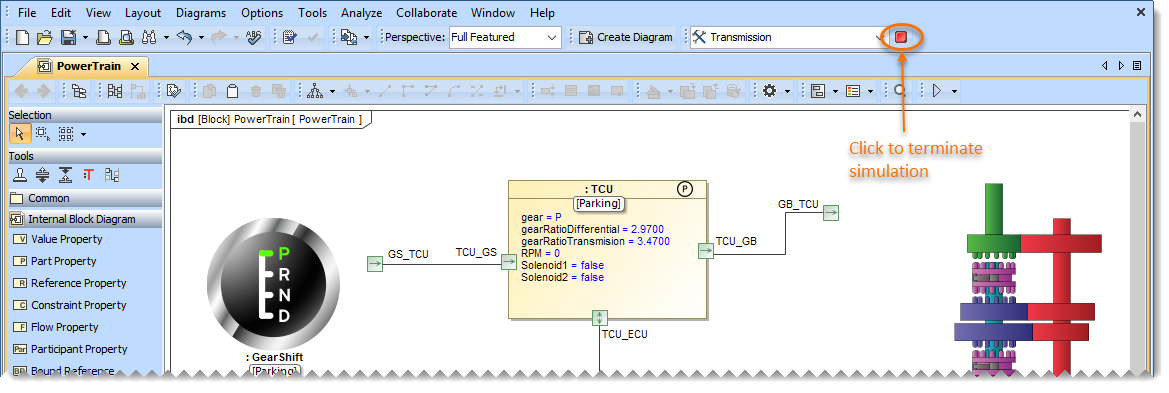1169x393 pixels.
Task: Click the Save Project floppy icon
Action: [68, 37]
